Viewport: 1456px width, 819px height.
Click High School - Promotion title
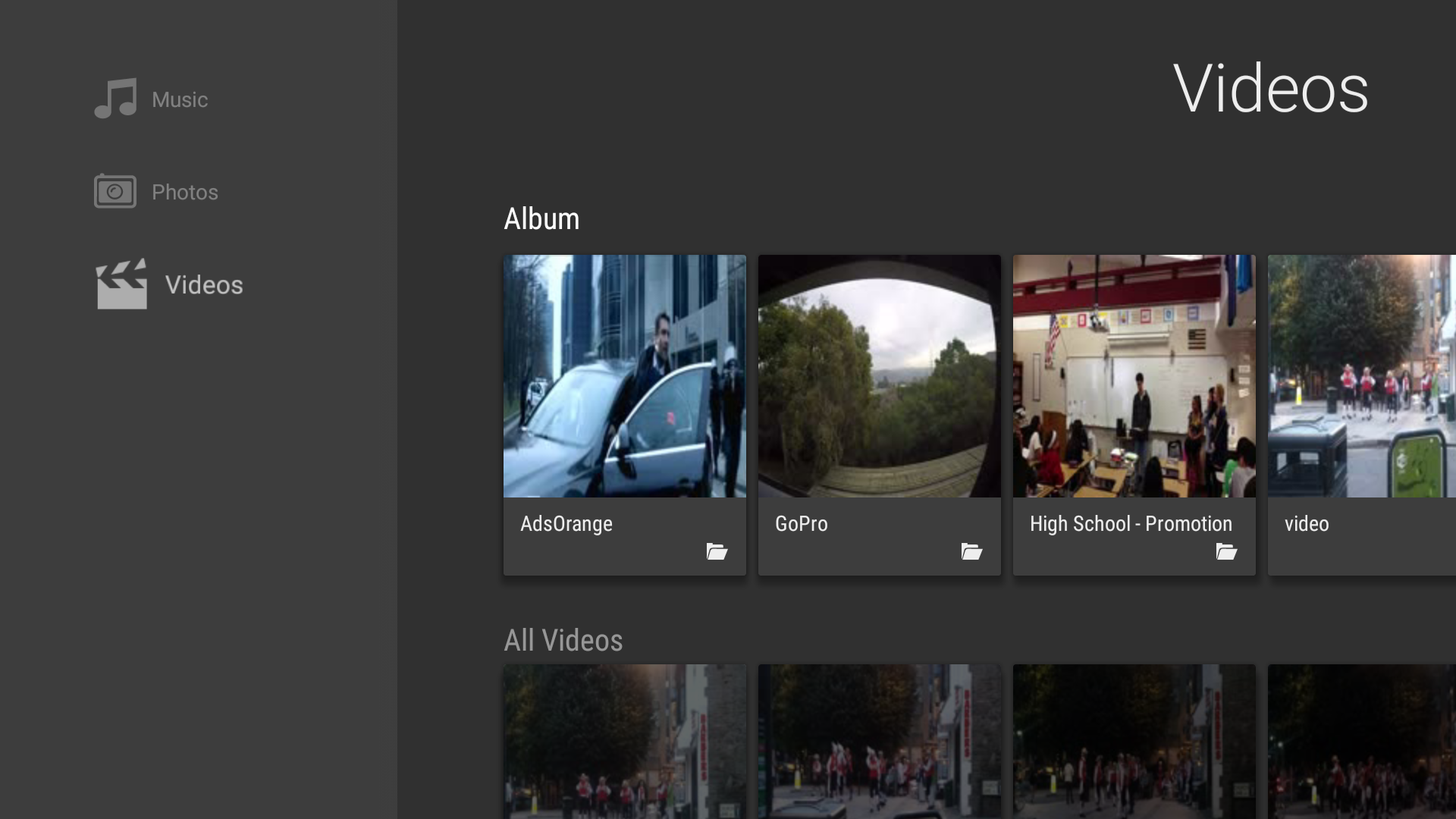(1131, 524)
